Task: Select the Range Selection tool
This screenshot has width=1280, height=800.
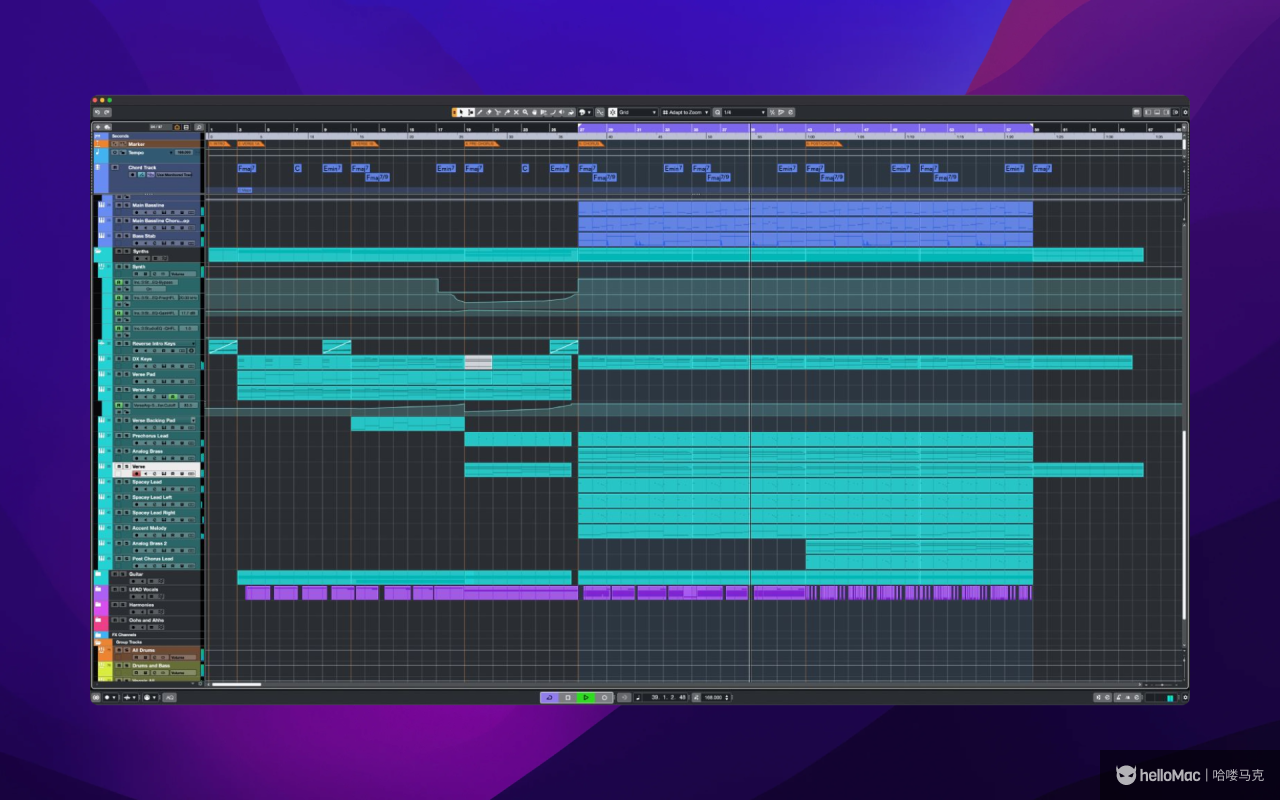Action: [470, 112]
